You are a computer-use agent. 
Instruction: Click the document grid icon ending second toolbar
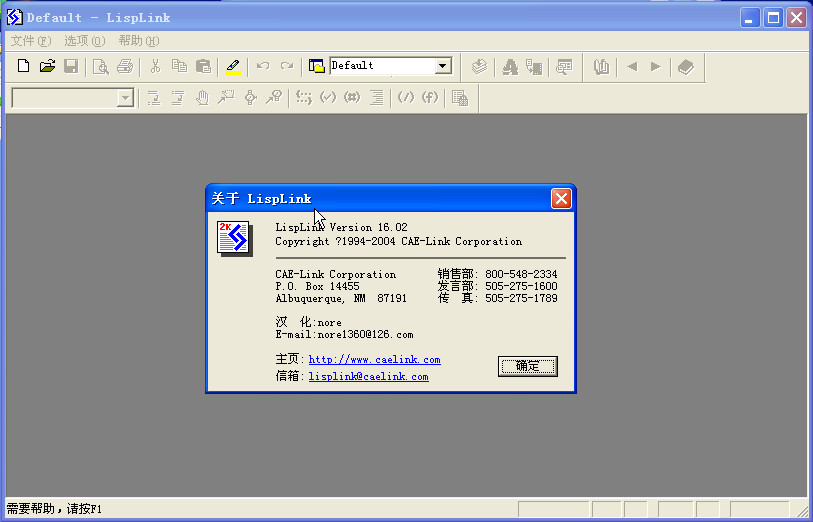tap(460, 97)
